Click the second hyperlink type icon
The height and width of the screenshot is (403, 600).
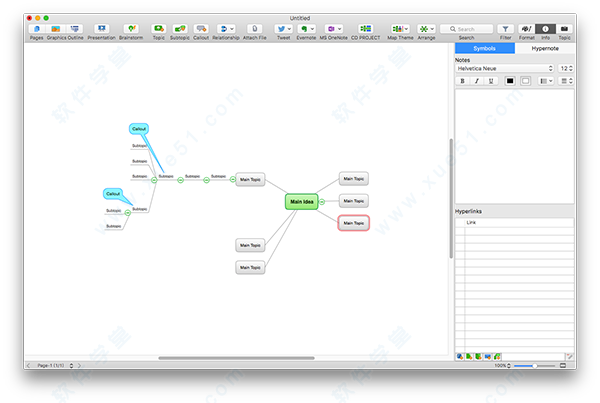[x=469, y=357]
